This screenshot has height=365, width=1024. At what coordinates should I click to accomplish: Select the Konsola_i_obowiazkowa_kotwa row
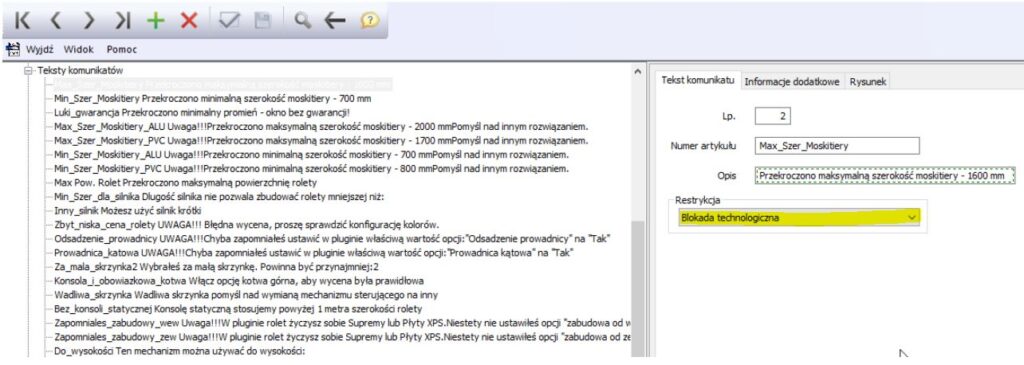pyautogui.click(x=238, y=281)
